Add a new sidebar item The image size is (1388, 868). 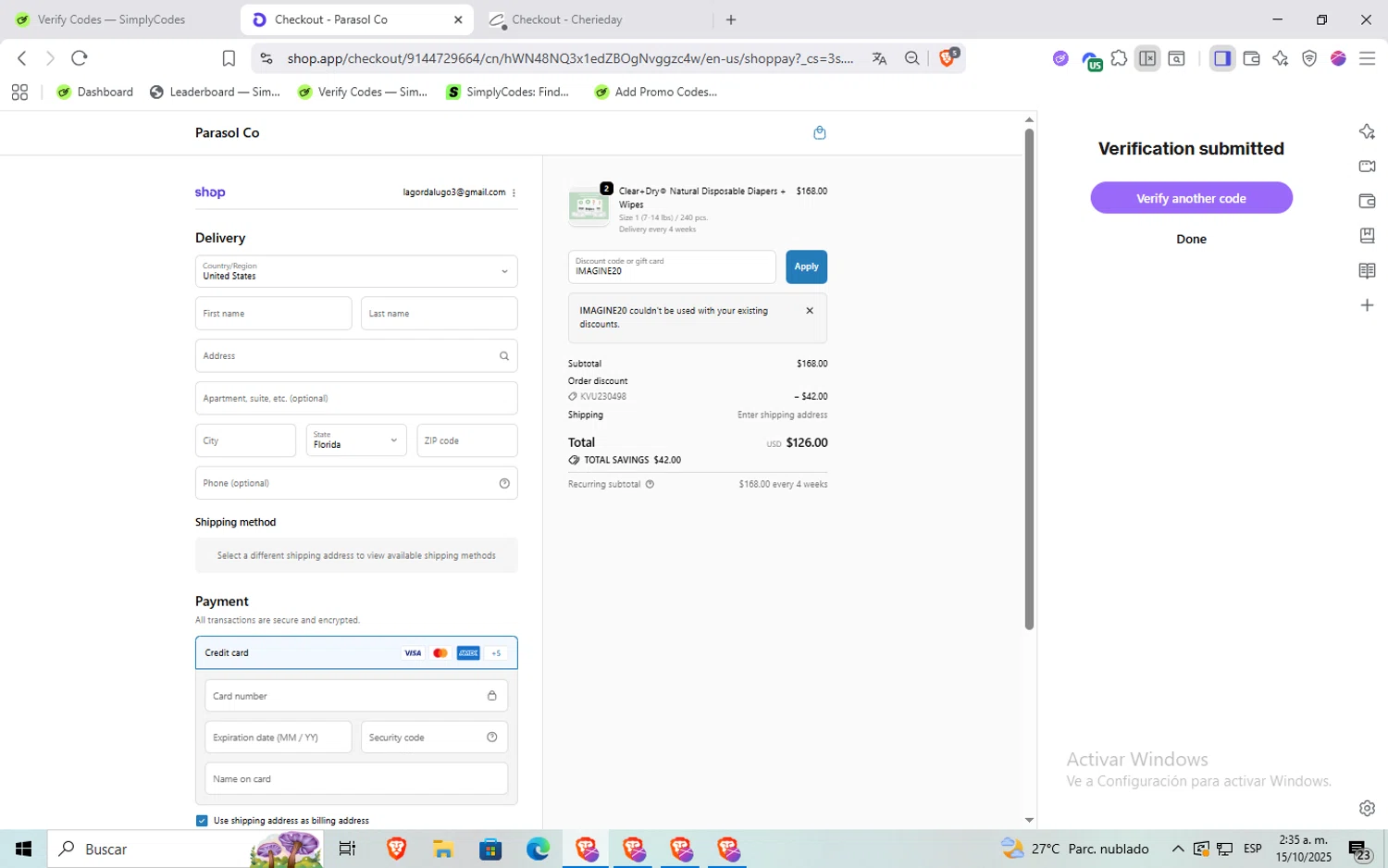coord(1367,305)
